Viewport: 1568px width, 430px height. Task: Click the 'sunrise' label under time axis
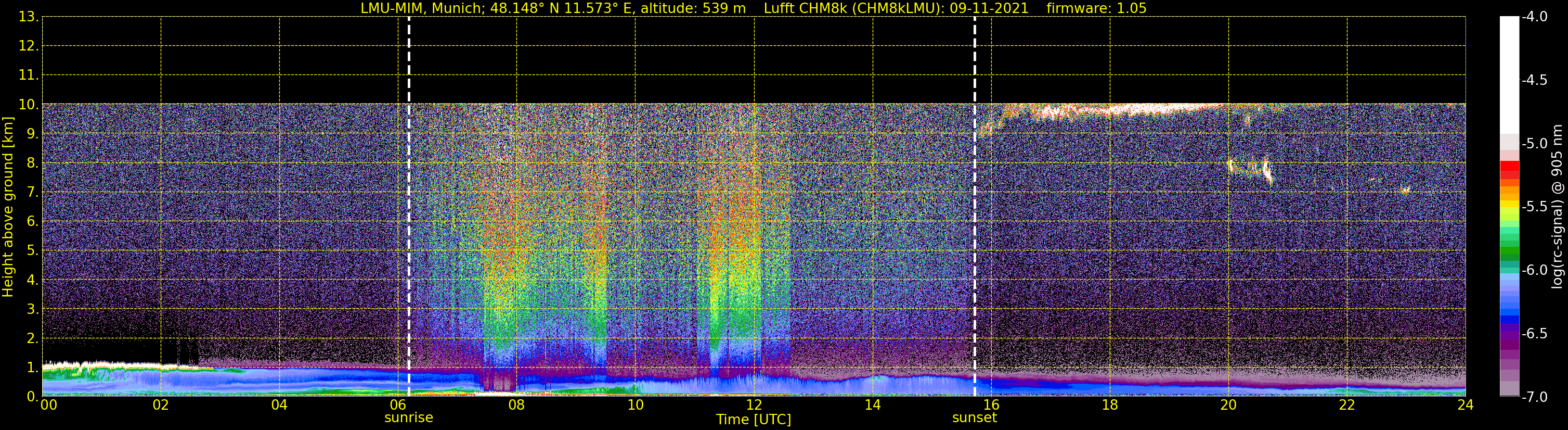pos(408,418)
